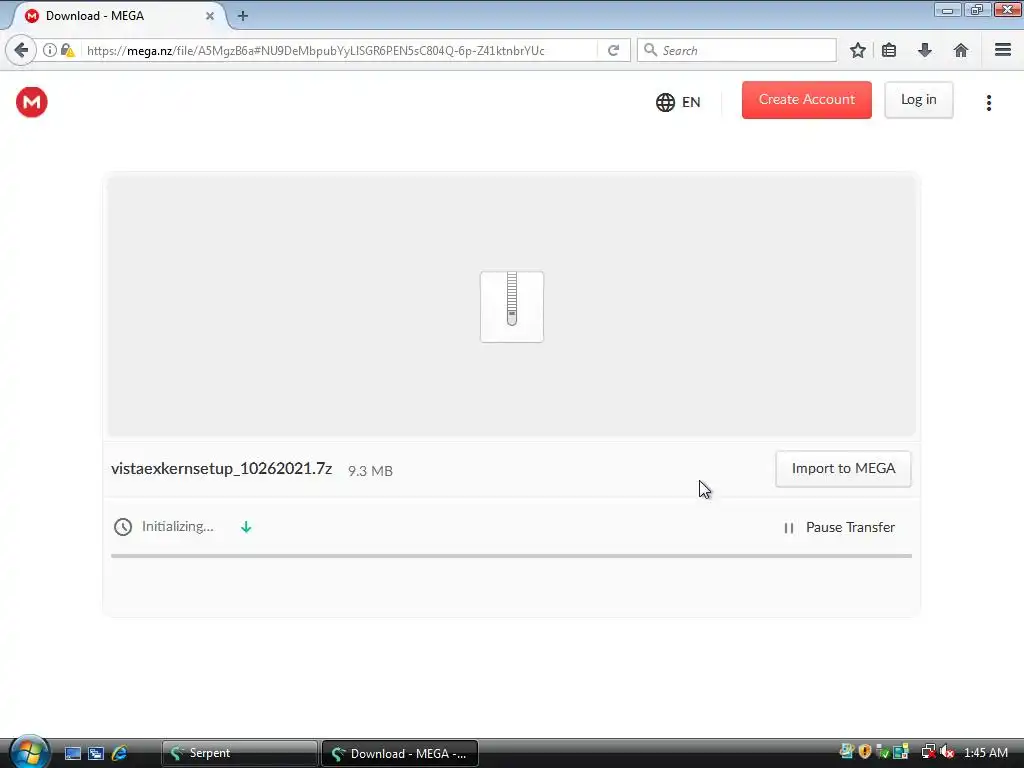Click the clock icon beside Initializing

coord(123,527)
